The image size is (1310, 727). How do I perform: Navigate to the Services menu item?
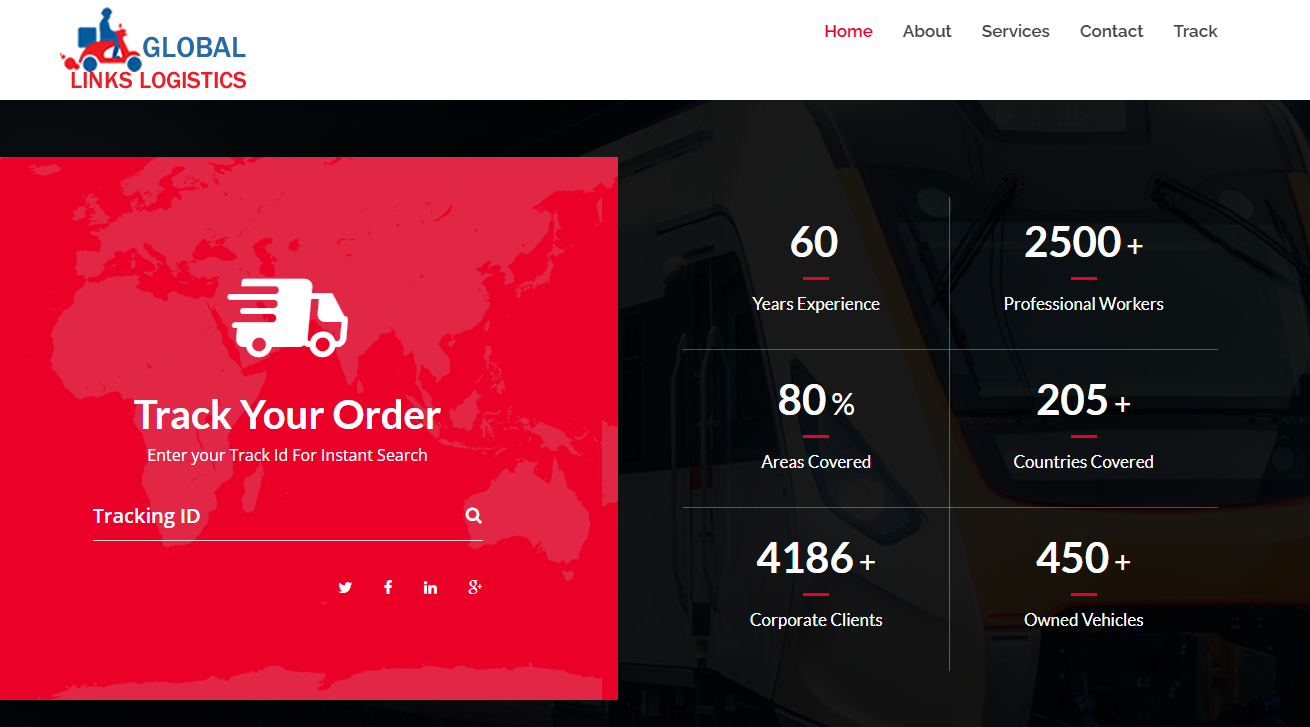click(1015, 31)
